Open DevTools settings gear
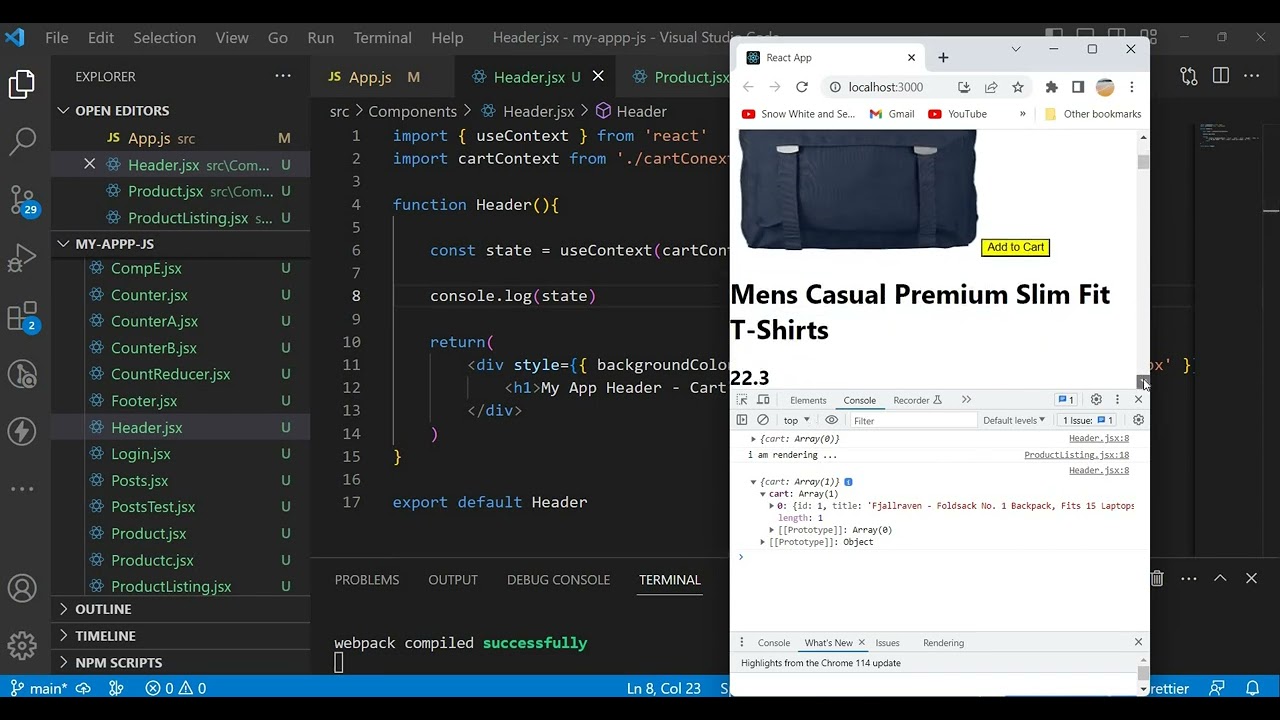 point(1096,400)
